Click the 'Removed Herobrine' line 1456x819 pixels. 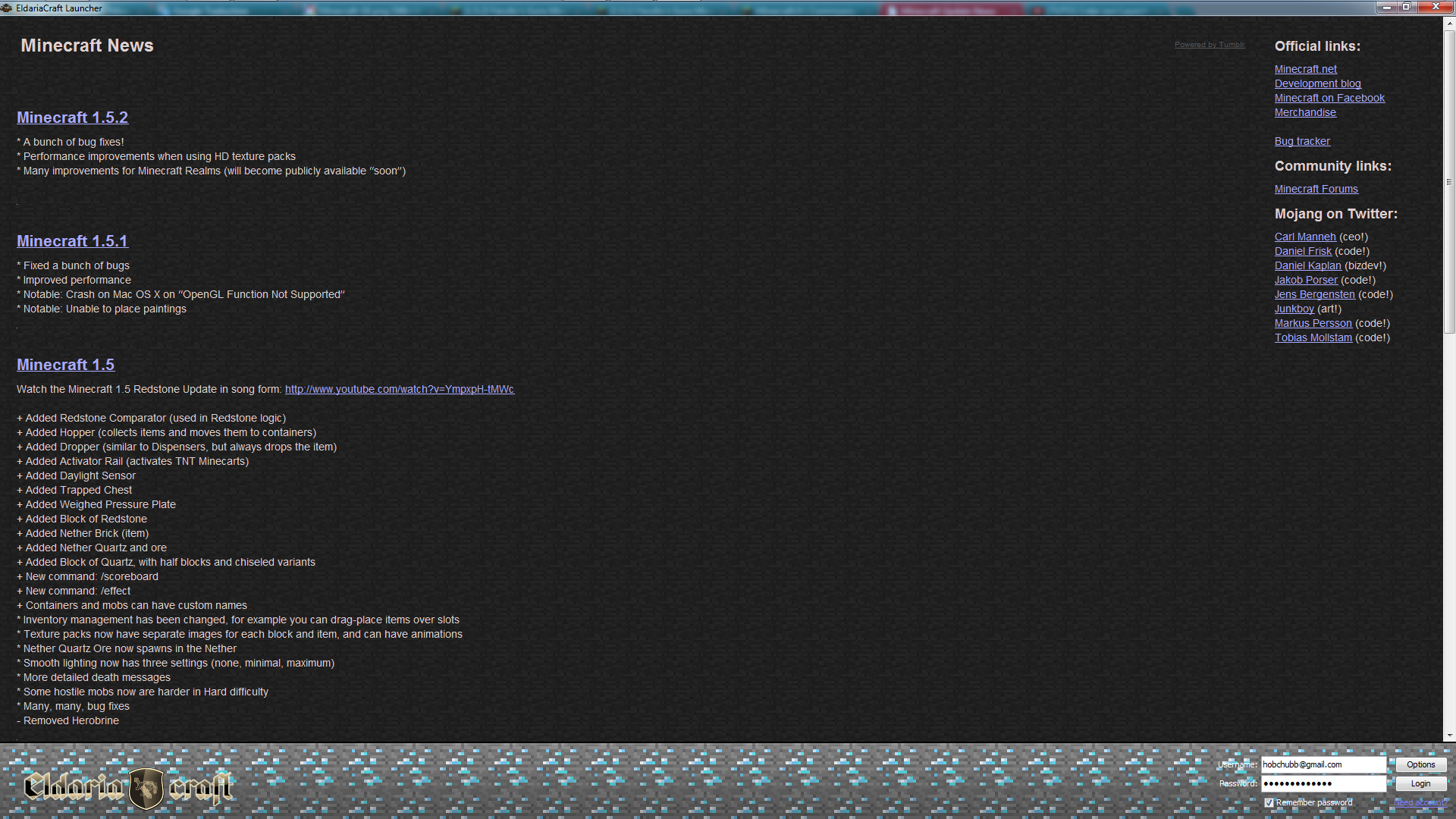[x=68, y=720]
